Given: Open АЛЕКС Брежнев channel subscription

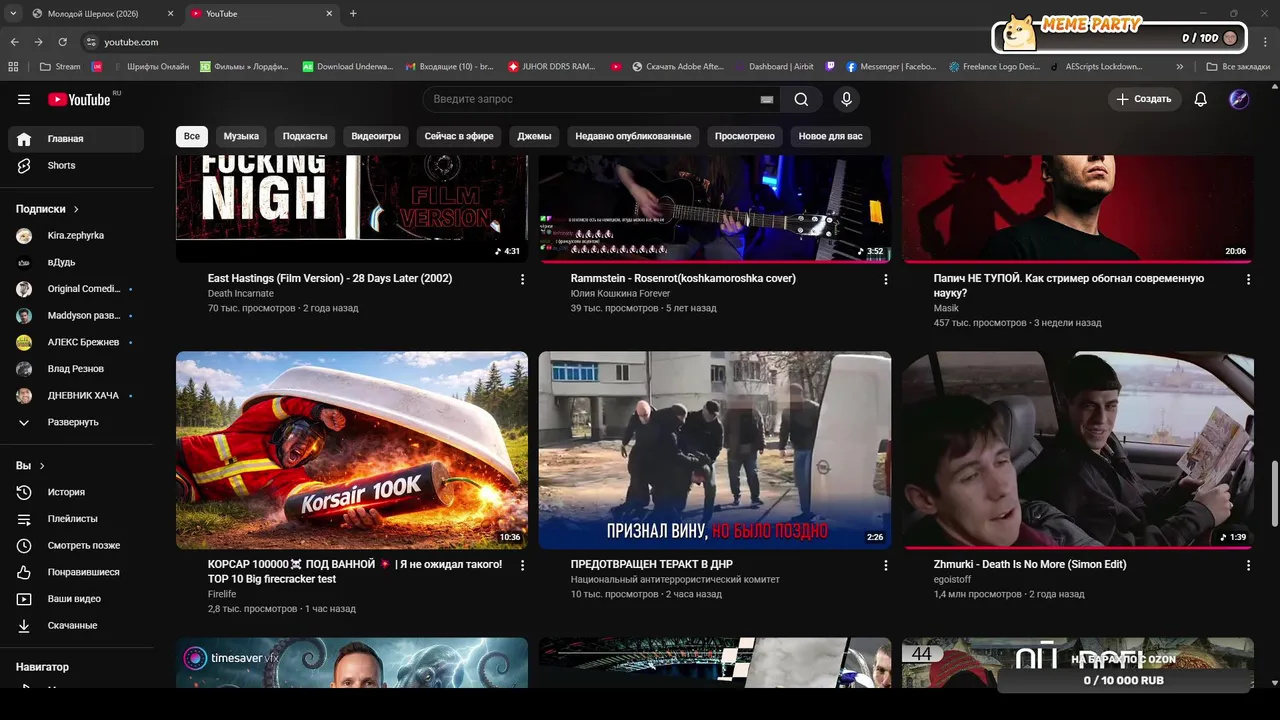Looking at the screenshot, I should (76, 342).
